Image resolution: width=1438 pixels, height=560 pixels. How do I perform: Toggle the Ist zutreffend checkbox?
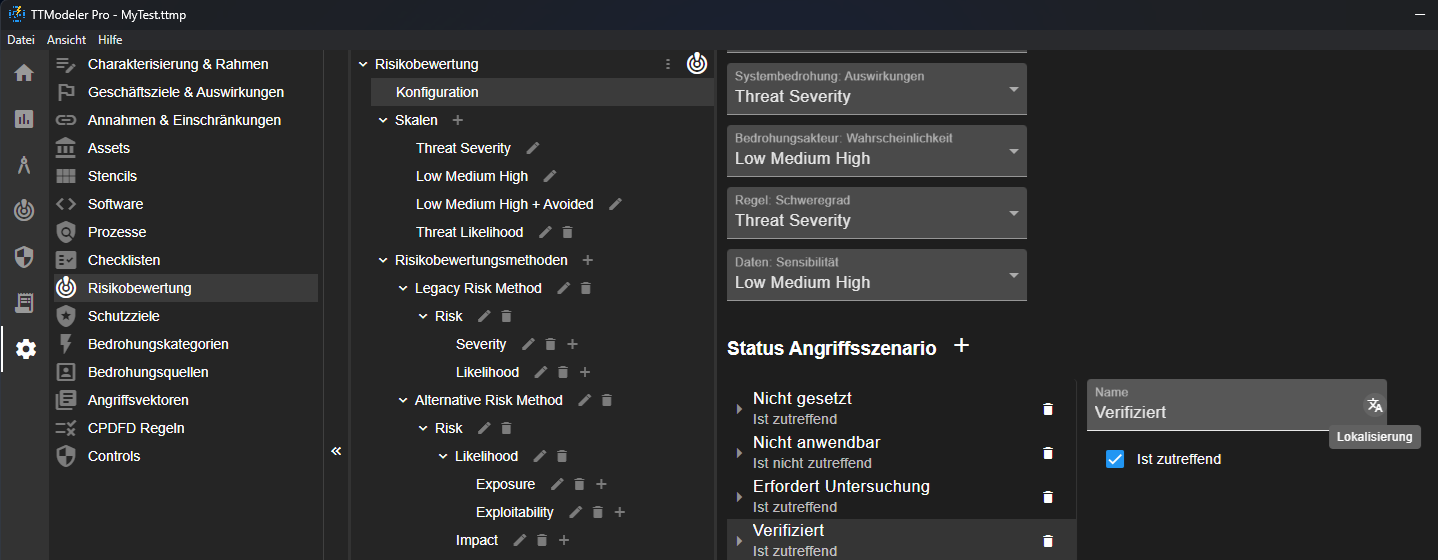(1115, 459)
